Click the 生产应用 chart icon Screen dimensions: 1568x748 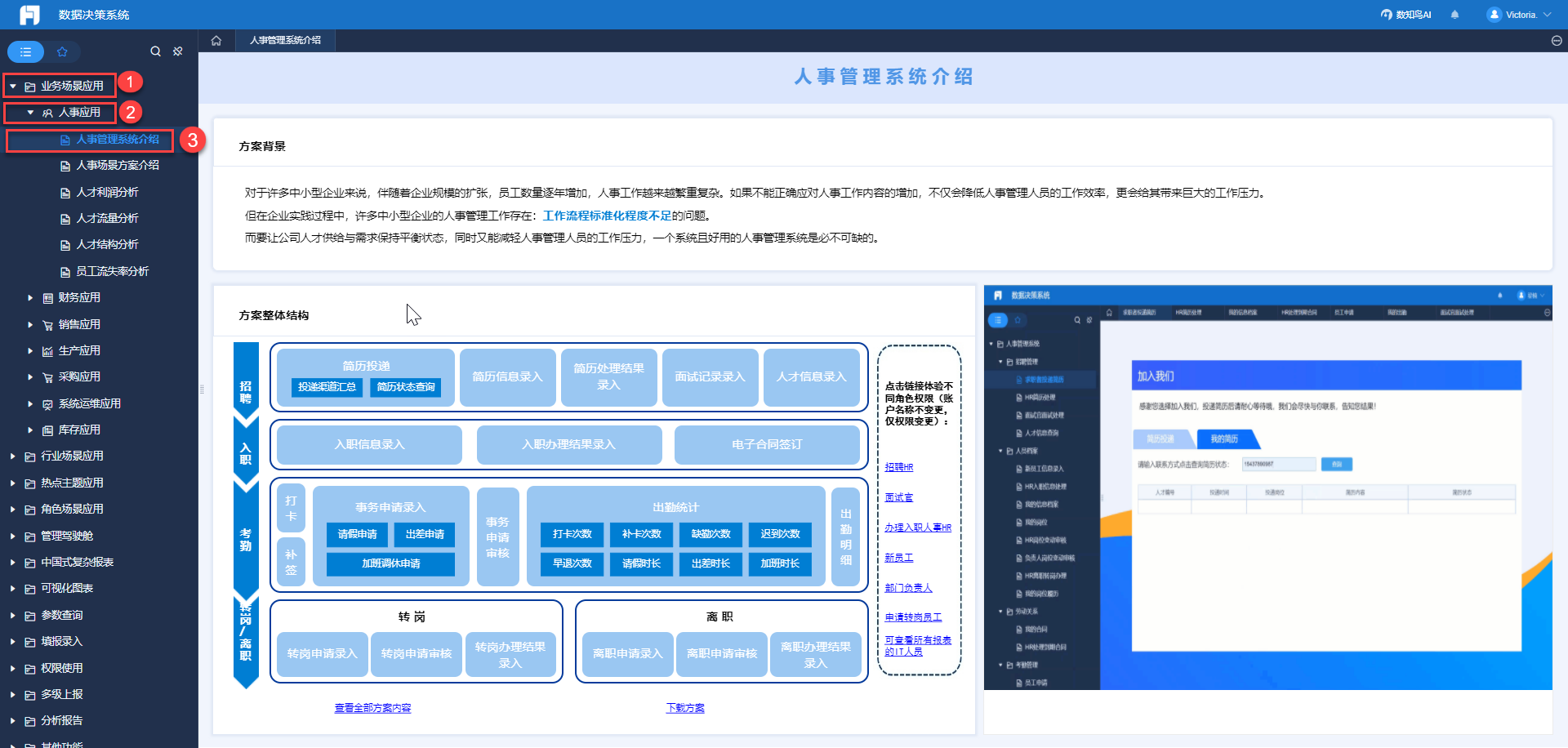(x=47, y=351)
